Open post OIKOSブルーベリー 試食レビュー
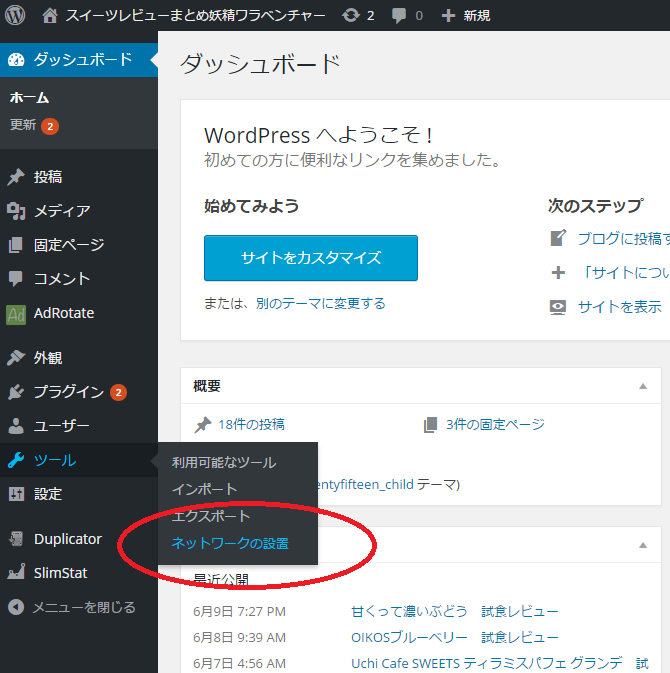 (x=455, y=637)
